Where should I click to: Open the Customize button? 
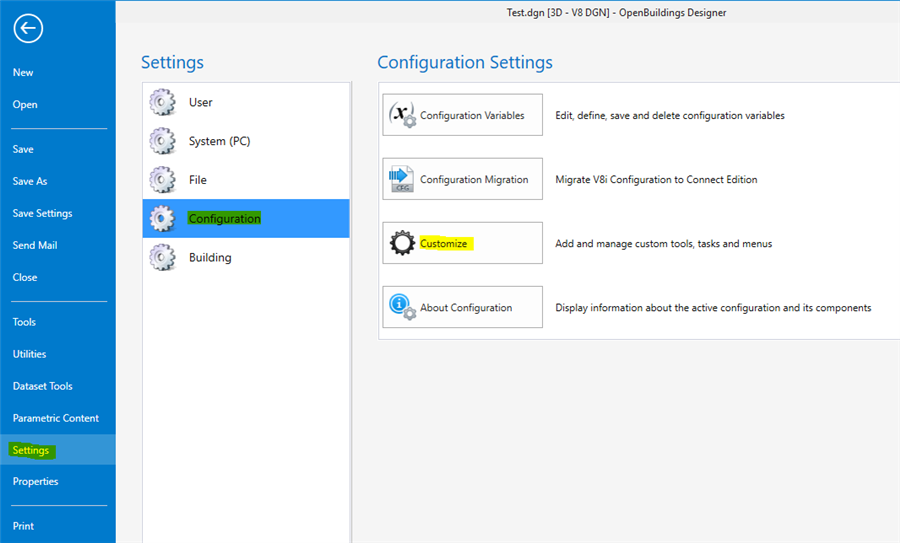[462, 243]
